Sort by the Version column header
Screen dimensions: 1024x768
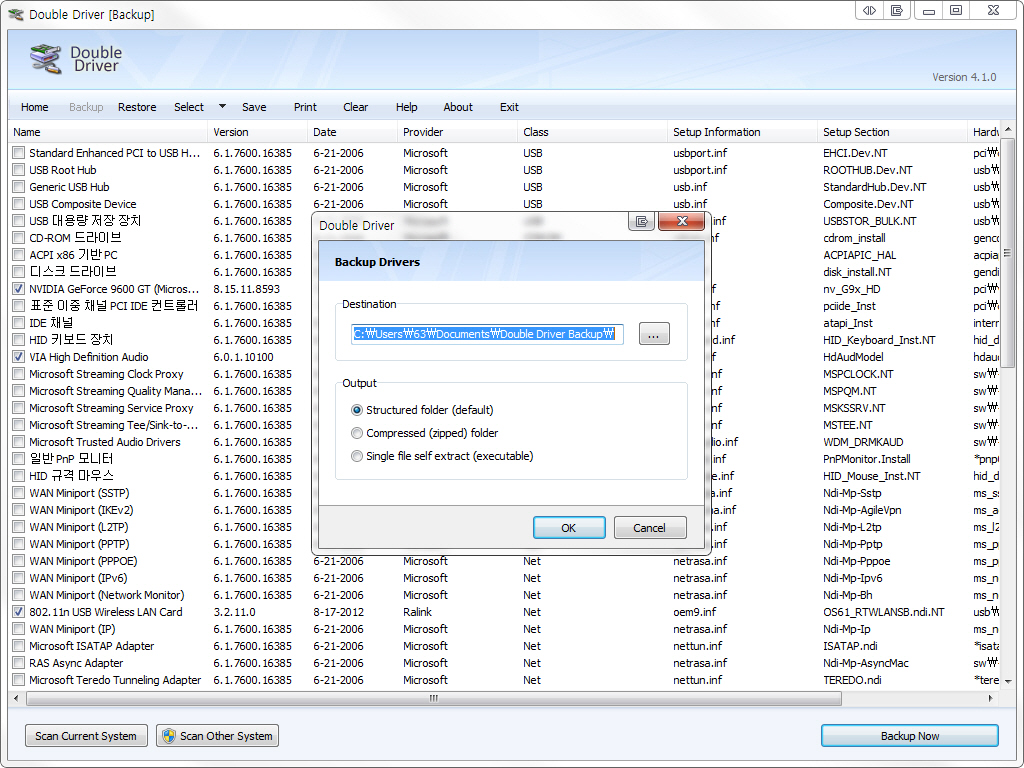pos(257,132)
